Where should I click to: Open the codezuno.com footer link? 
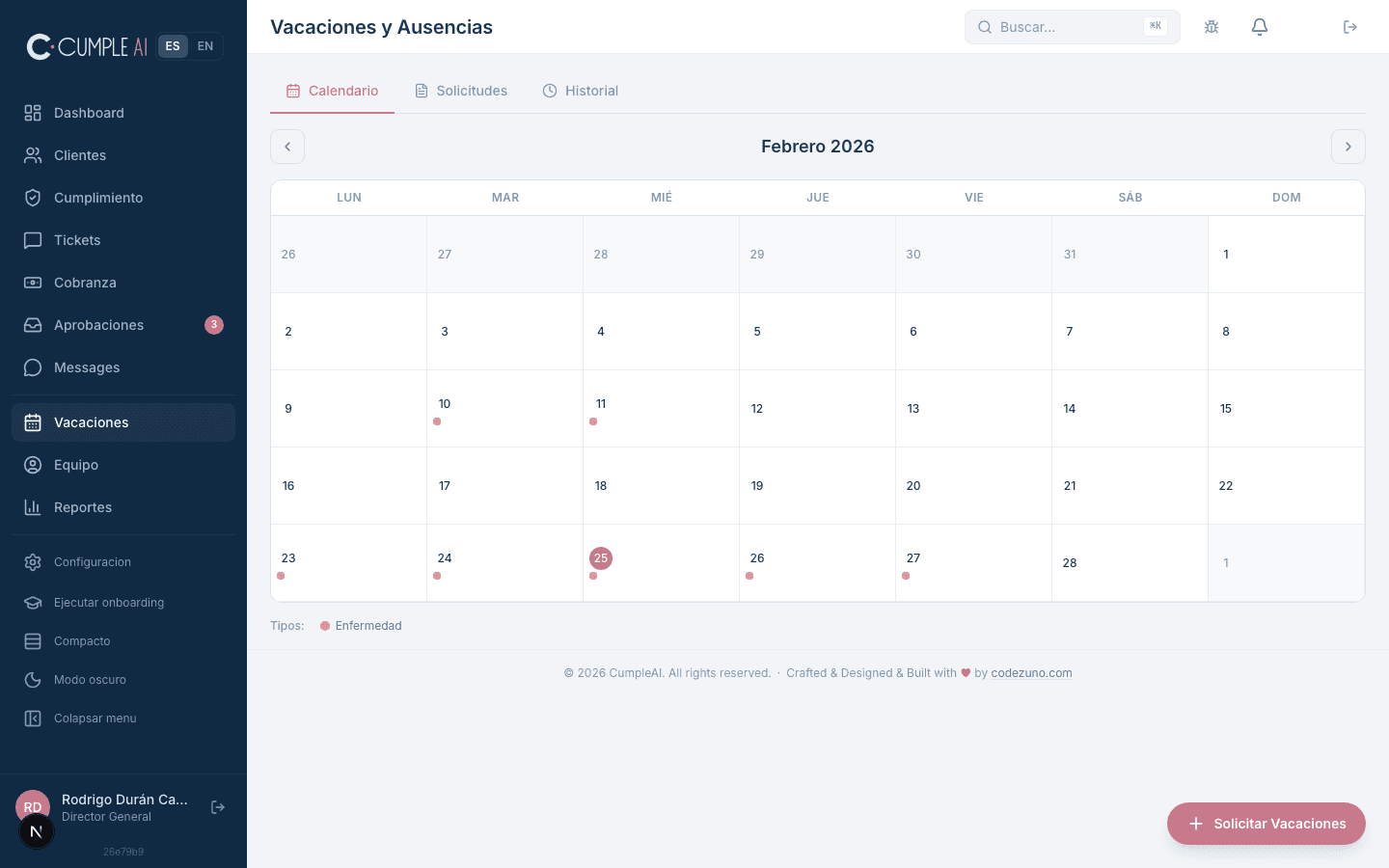tap(1031, 673)
